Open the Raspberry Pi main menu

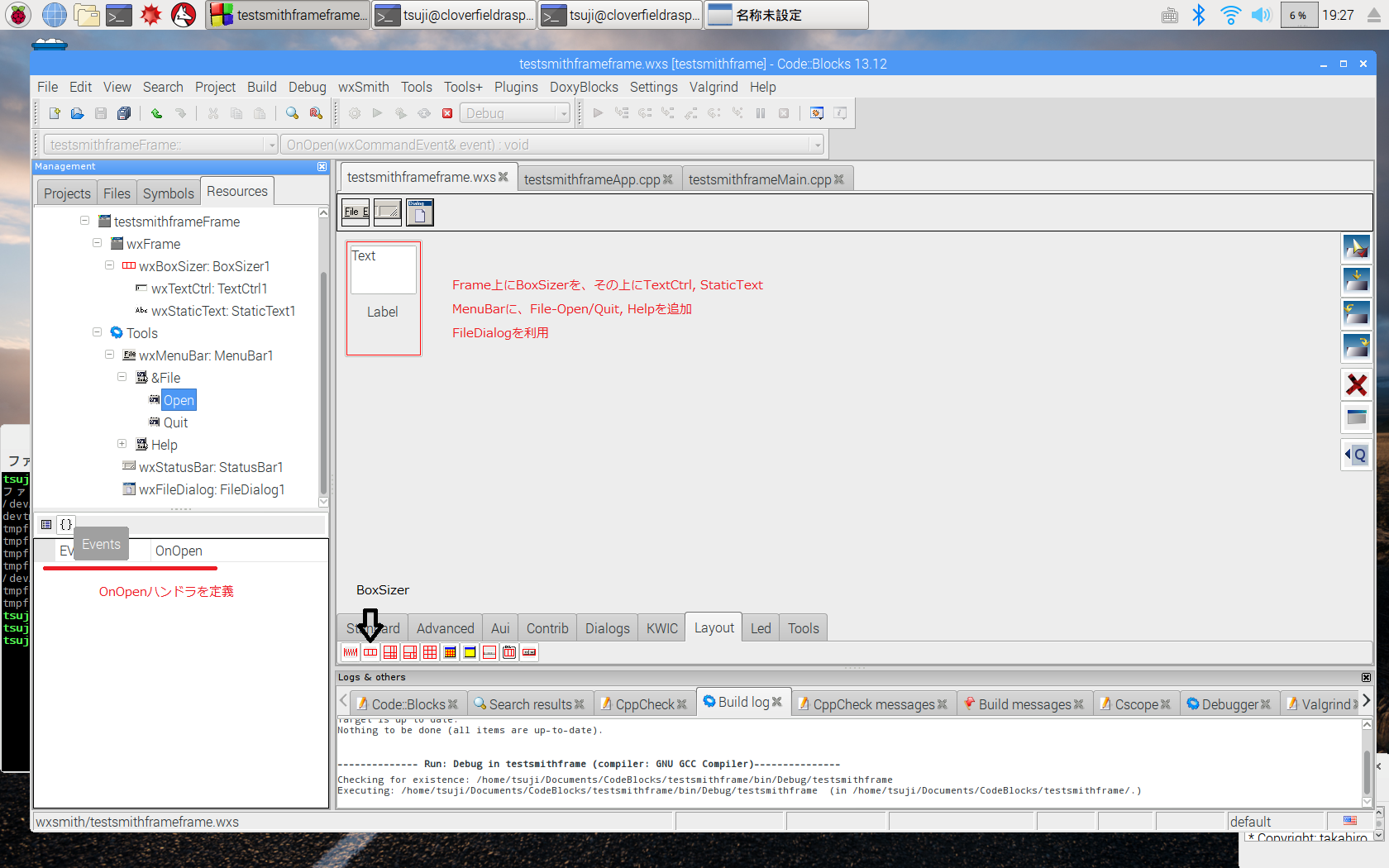click(18, 15)
